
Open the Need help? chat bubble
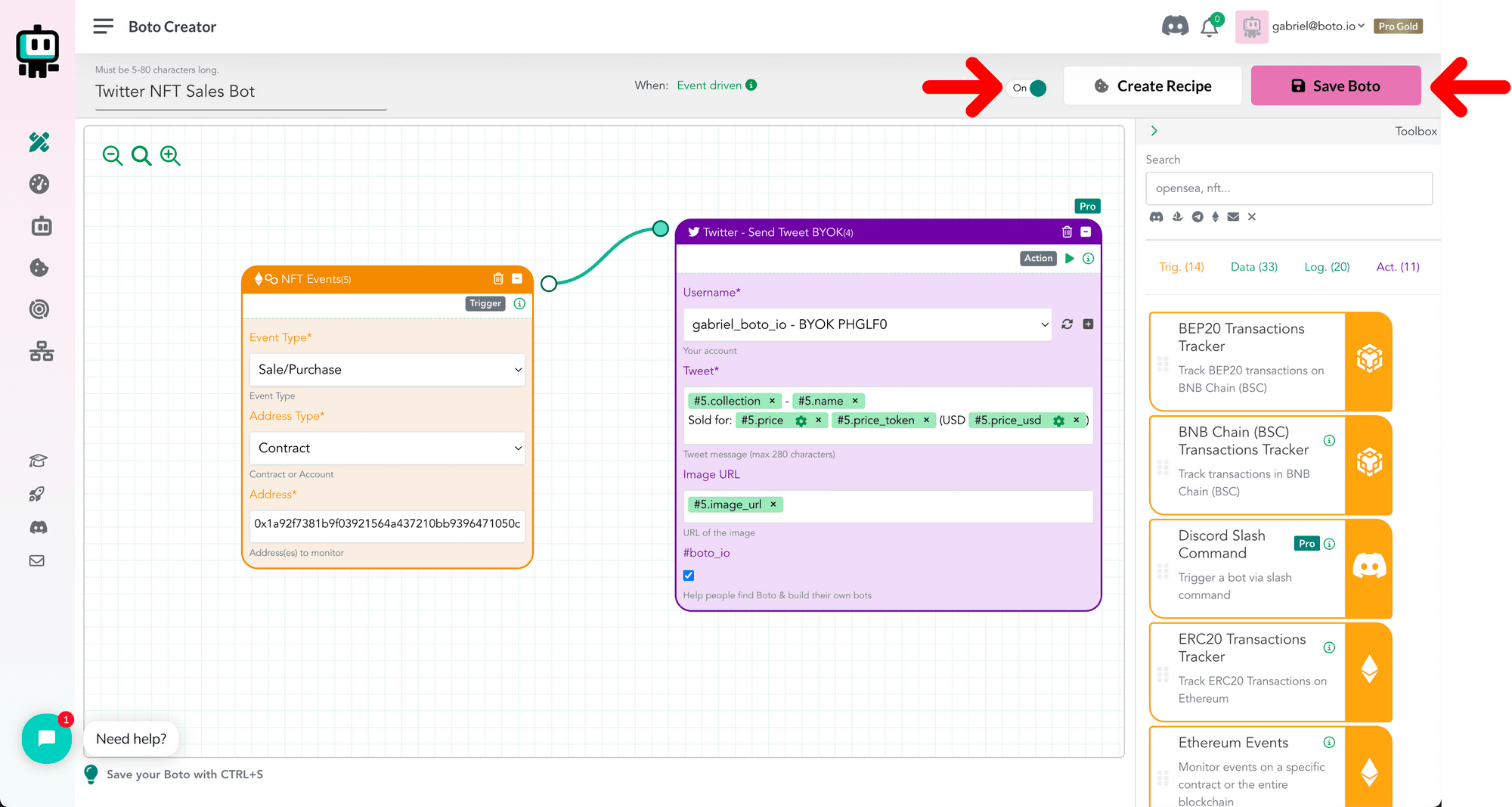131,739
